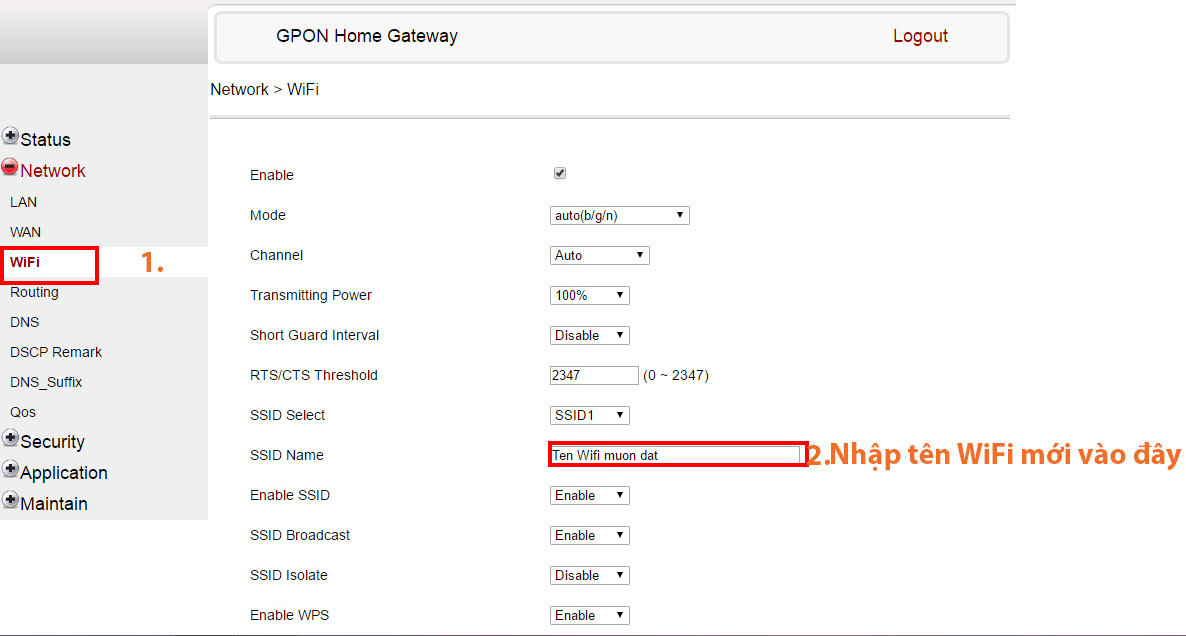Screen dimensions: 1186x636
Task: Click the Mode label
Action: point(268,216)
